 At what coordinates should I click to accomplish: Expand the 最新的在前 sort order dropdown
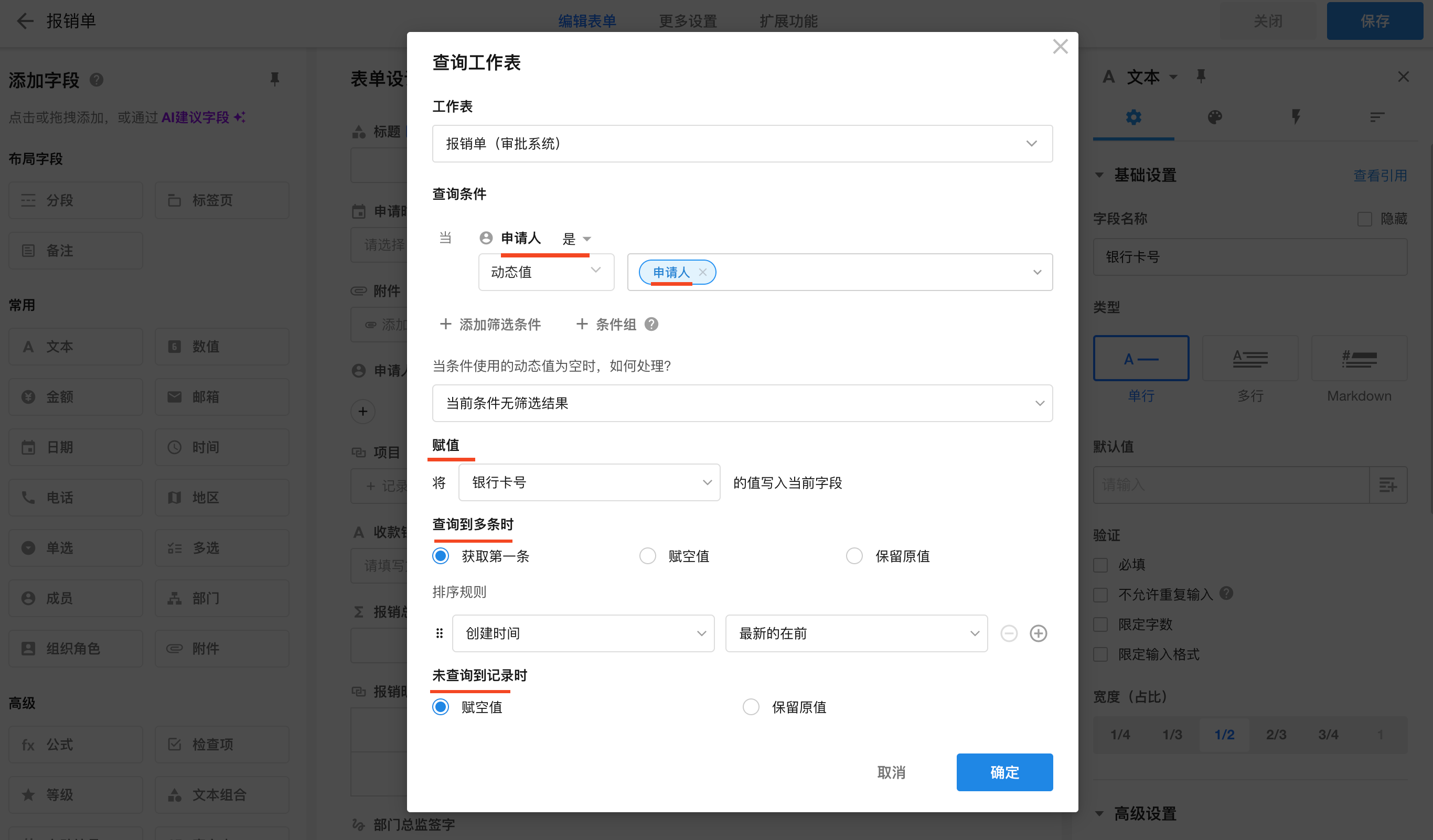856,633
